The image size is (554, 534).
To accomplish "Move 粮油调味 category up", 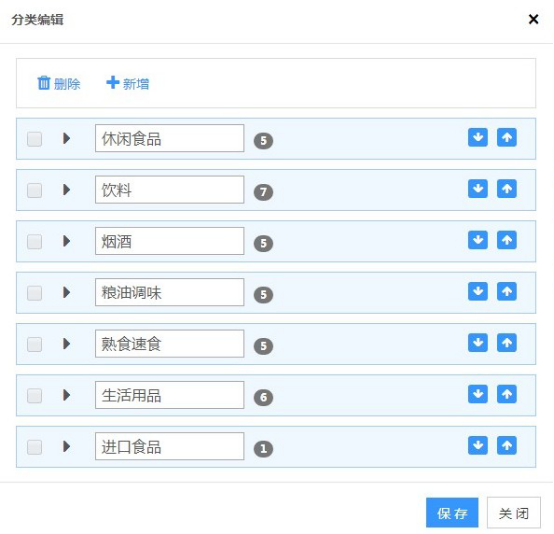I will [x=507, y=292].
